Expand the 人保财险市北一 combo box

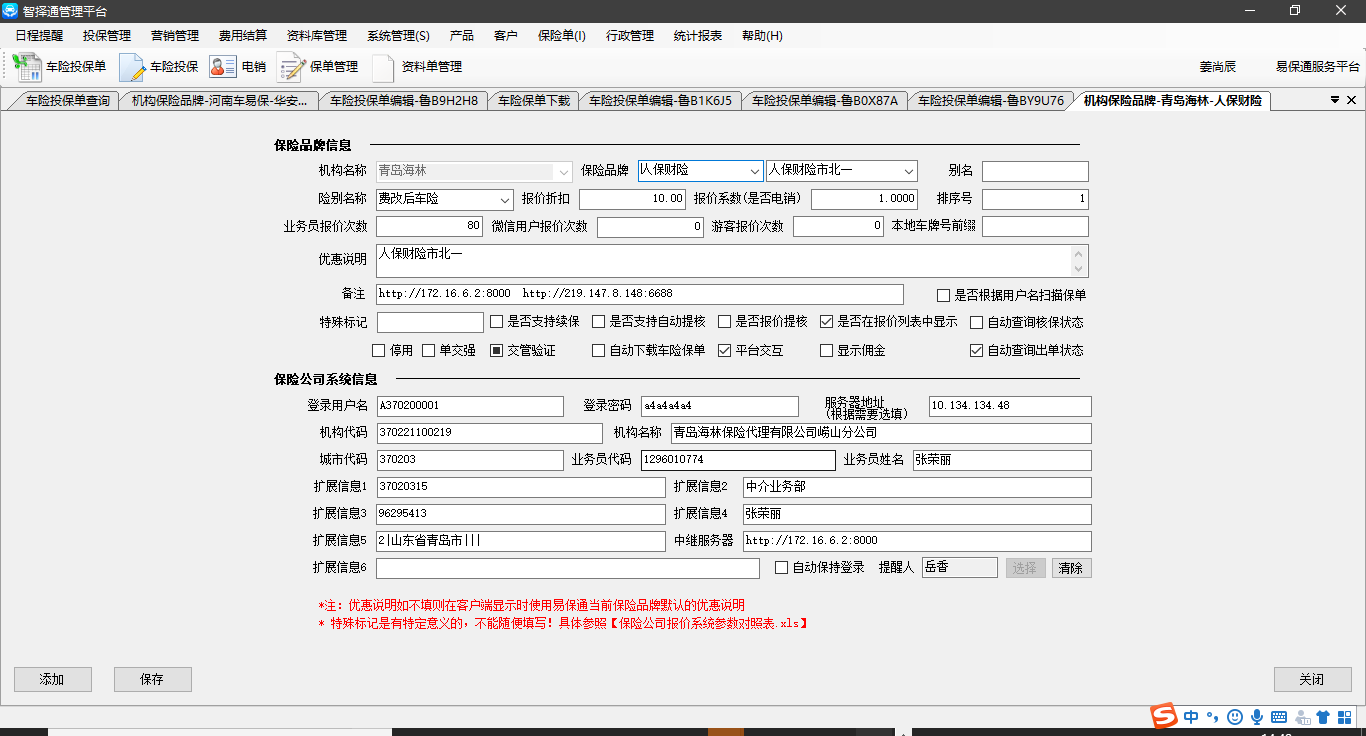tap(908, 171)
